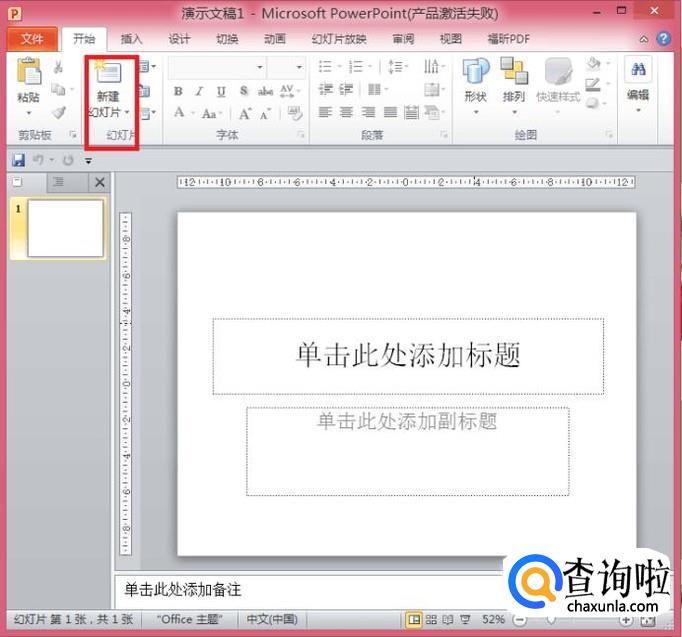This screenshot has height=637, width=682.
Task: Center align paragraph text
Action: tap(346, 113)
